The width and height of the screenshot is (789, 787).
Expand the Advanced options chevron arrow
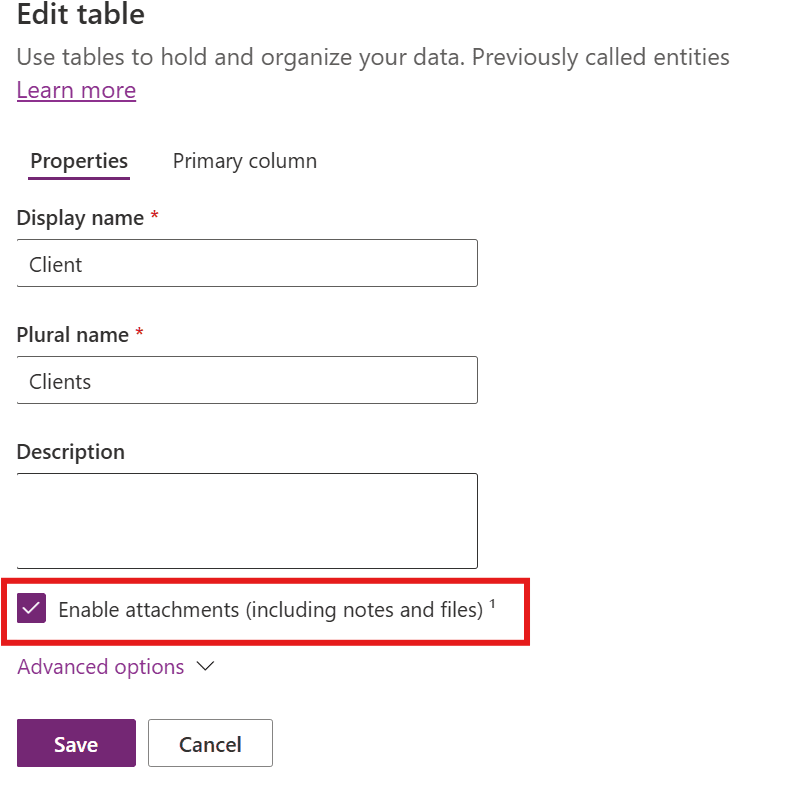207,667
